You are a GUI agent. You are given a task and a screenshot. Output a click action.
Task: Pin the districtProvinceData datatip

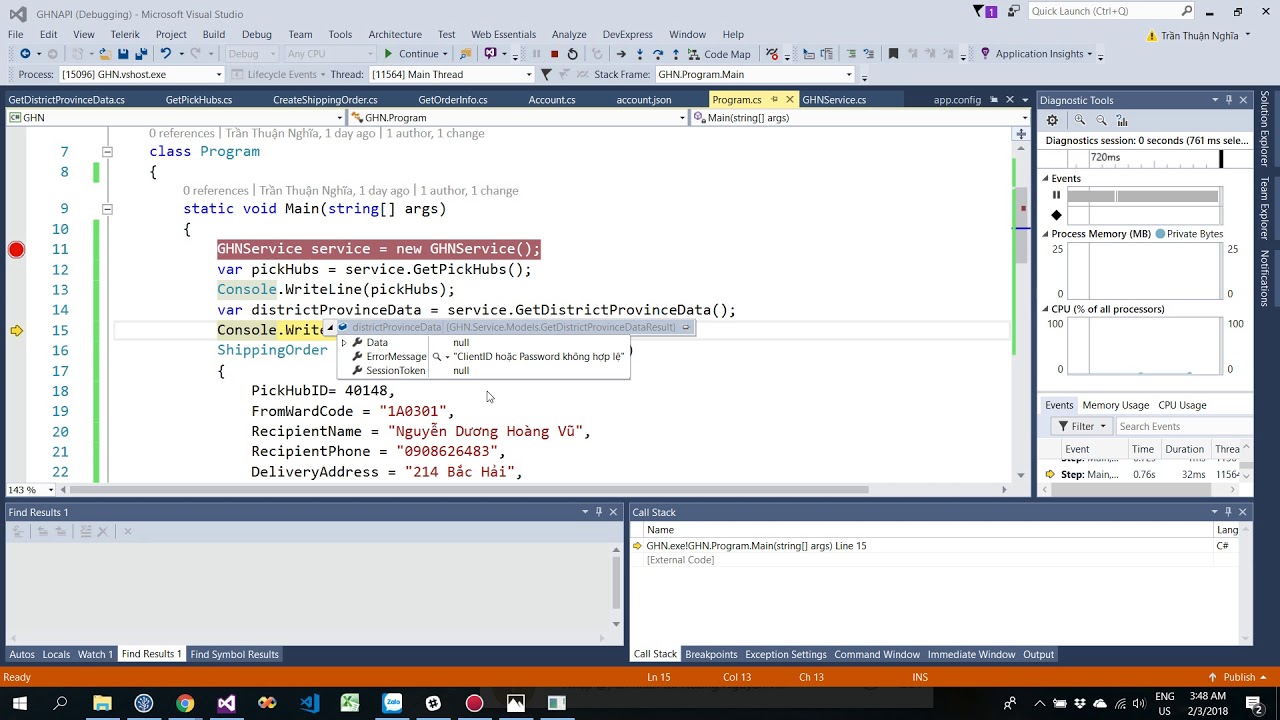(x=686, y=327)
